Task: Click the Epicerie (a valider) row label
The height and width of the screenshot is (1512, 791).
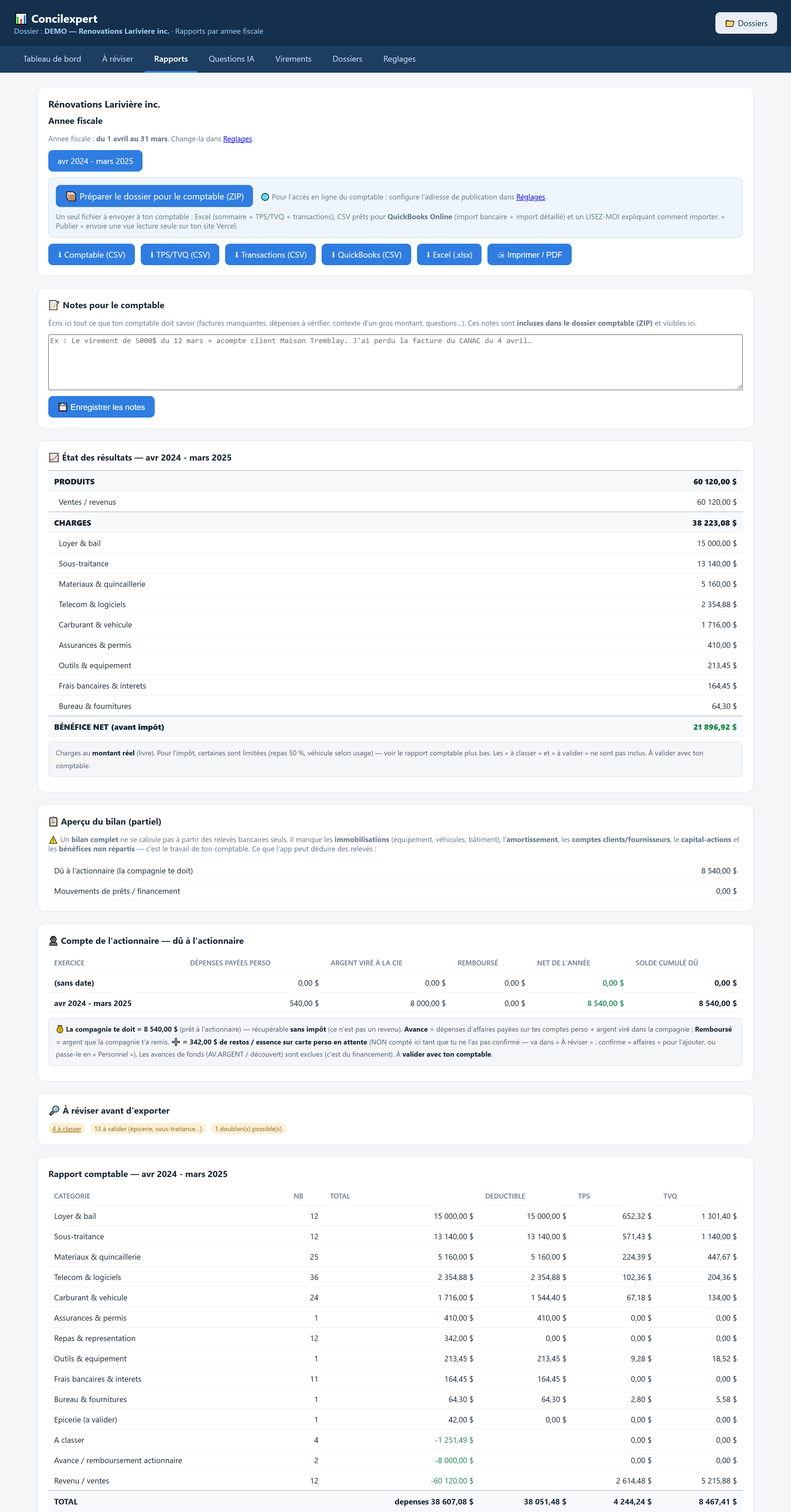Action: pos(86,1420)
